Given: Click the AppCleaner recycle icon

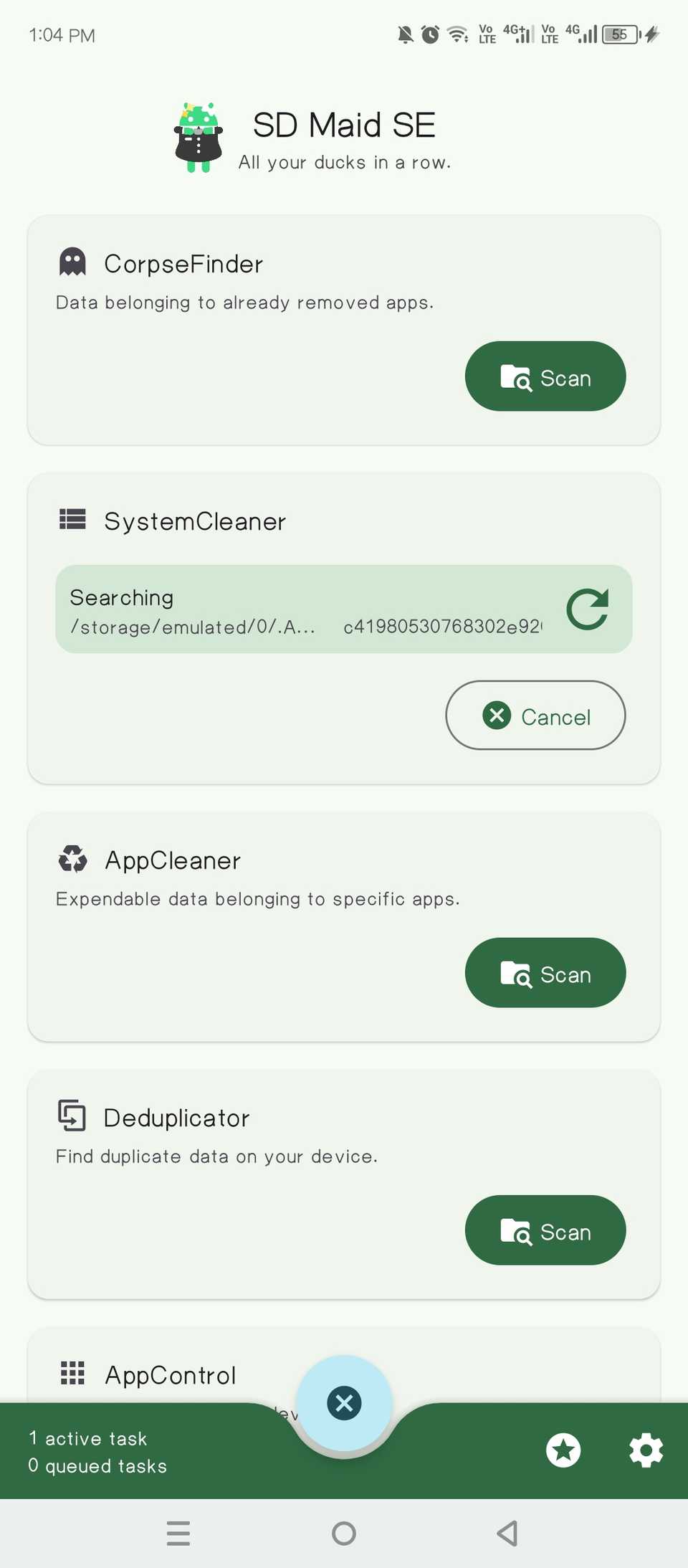Looking at the screenshot, I should coord(72,859).
